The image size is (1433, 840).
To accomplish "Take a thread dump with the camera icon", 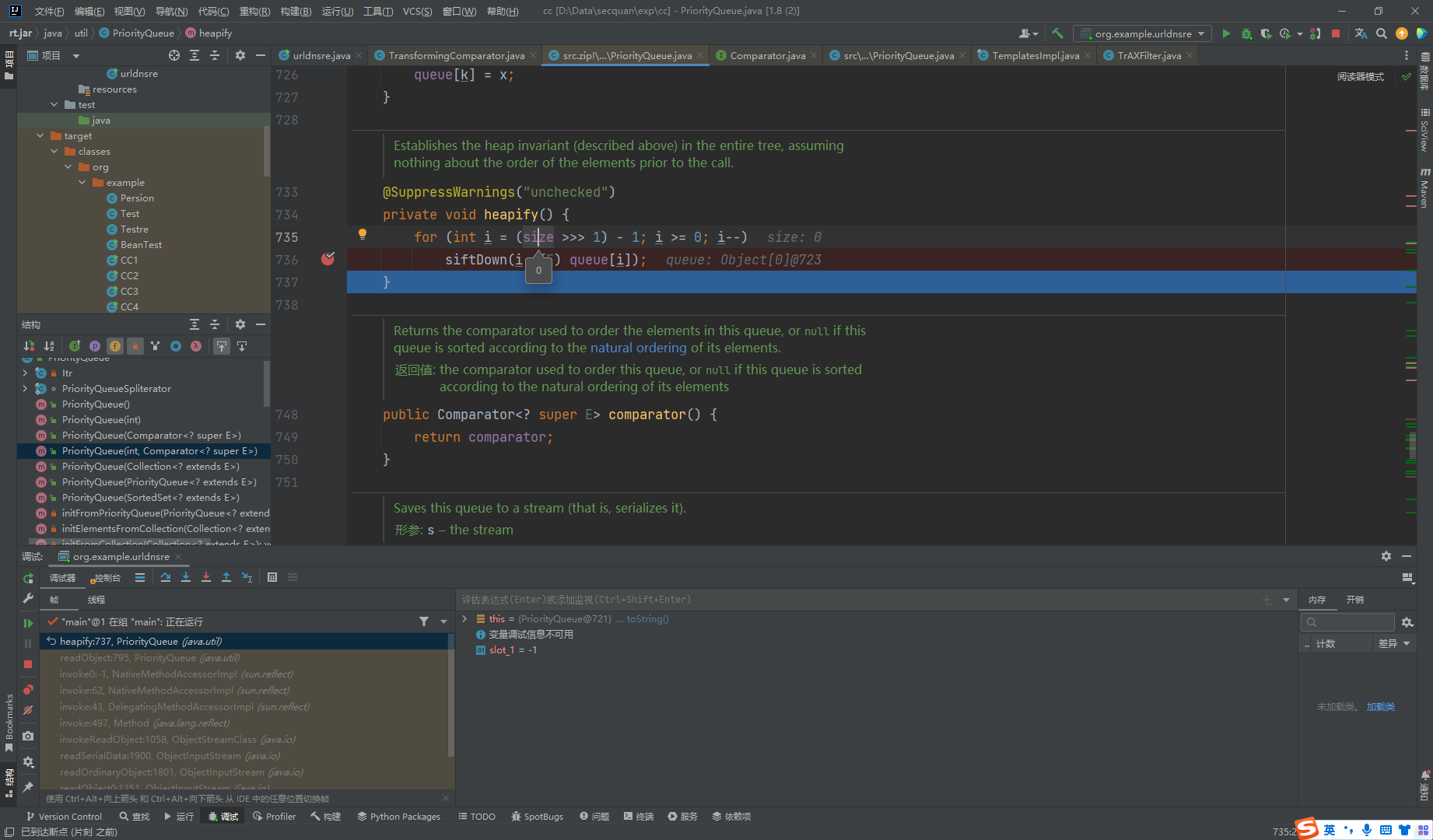I will [x=28, y=736].
